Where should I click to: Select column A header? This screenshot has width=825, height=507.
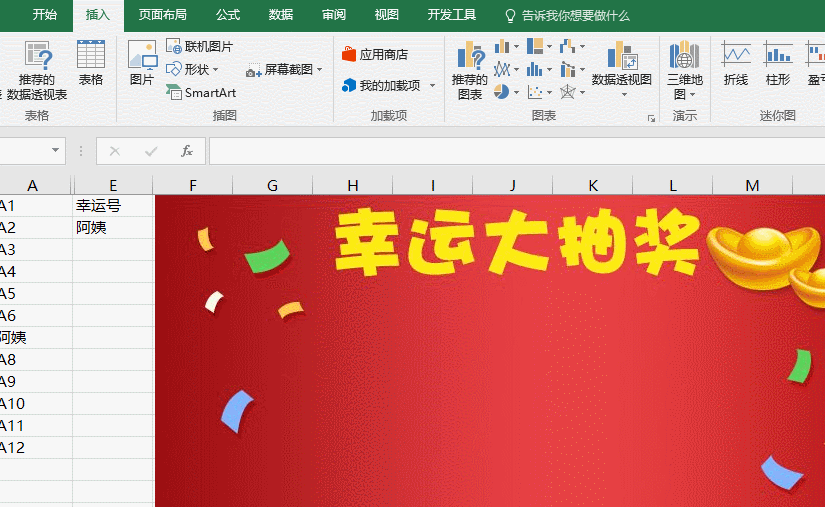click(33, 185)
